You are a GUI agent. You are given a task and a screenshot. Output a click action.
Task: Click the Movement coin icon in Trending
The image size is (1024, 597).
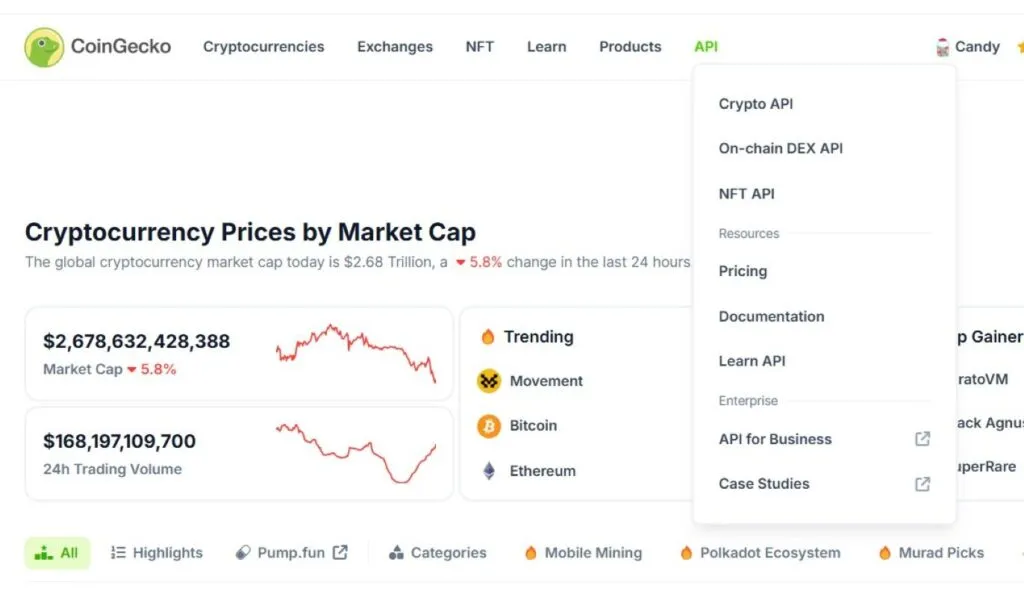tap(489, 381)
